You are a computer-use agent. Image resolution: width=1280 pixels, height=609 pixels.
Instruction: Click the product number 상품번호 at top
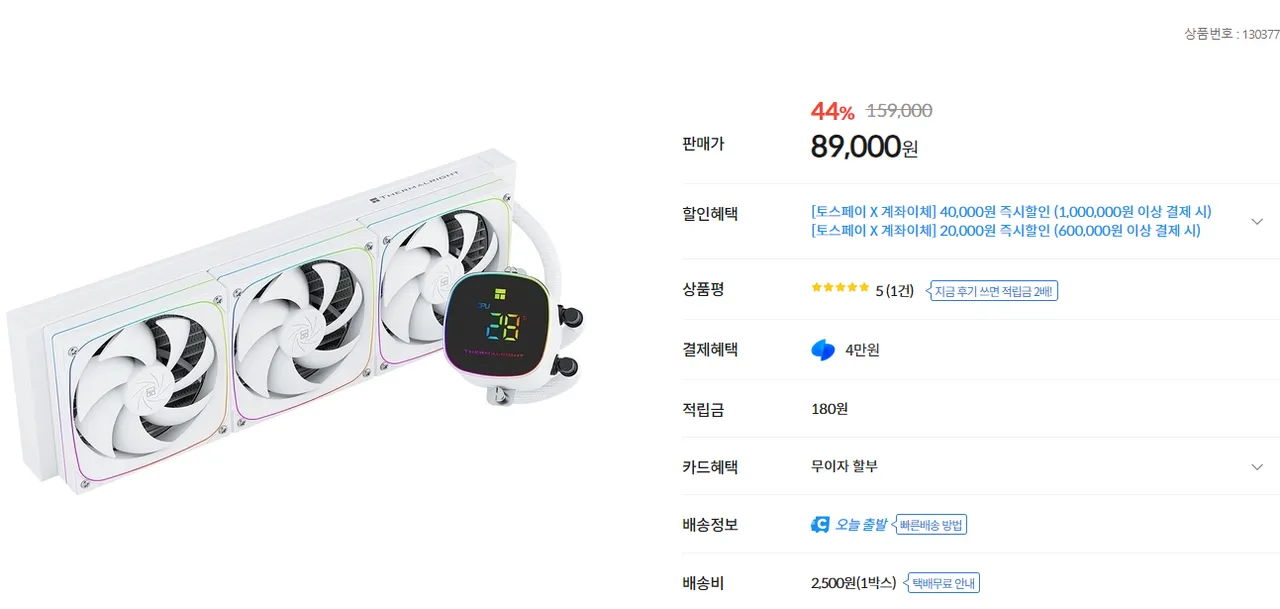1231,34
